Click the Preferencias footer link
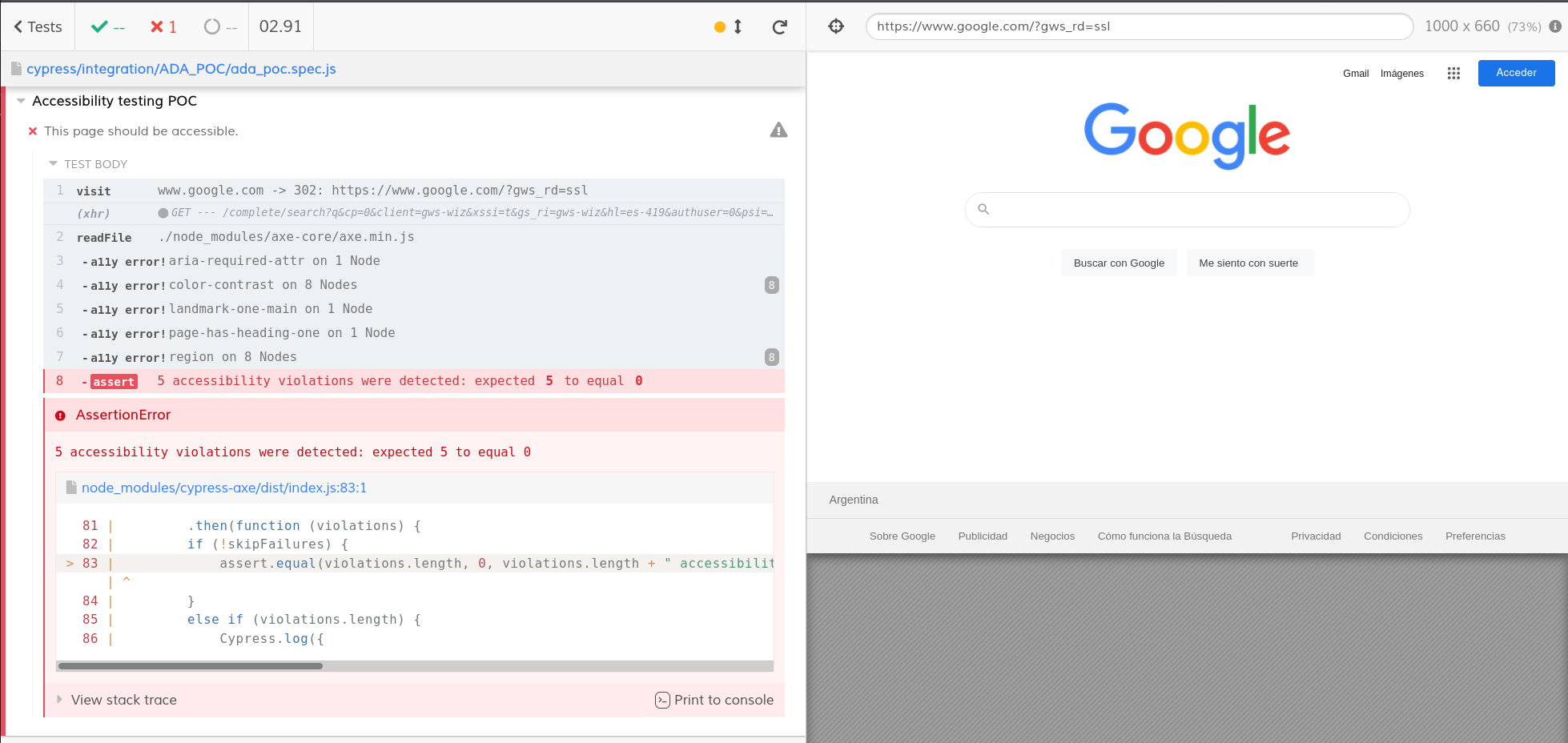The height and width of the screenshot is (743, 1568). pyautogui.click(x=1475, y=536)
